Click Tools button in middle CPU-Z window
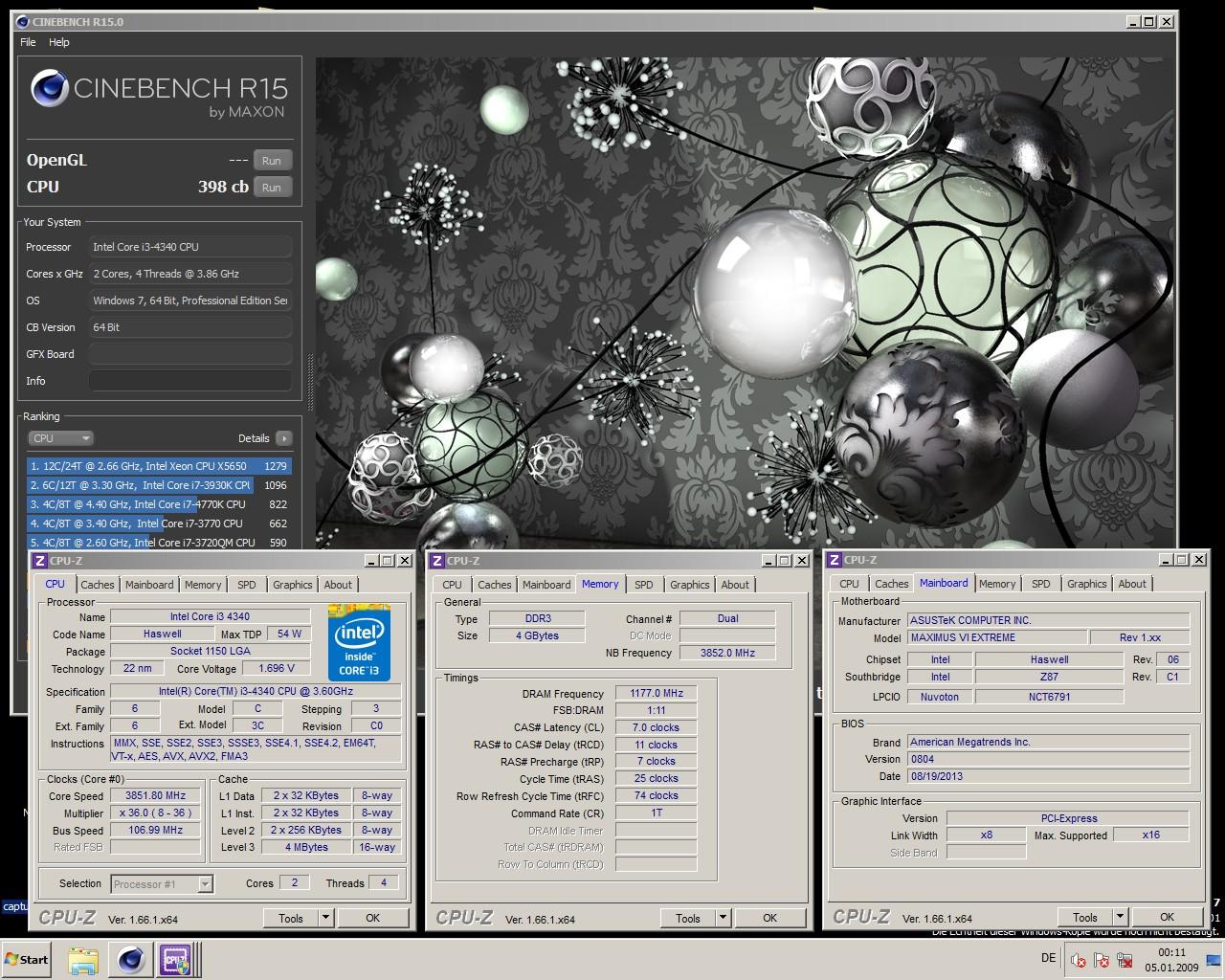1225x980 pixels. pyautogui.click(x=688, y=918)
